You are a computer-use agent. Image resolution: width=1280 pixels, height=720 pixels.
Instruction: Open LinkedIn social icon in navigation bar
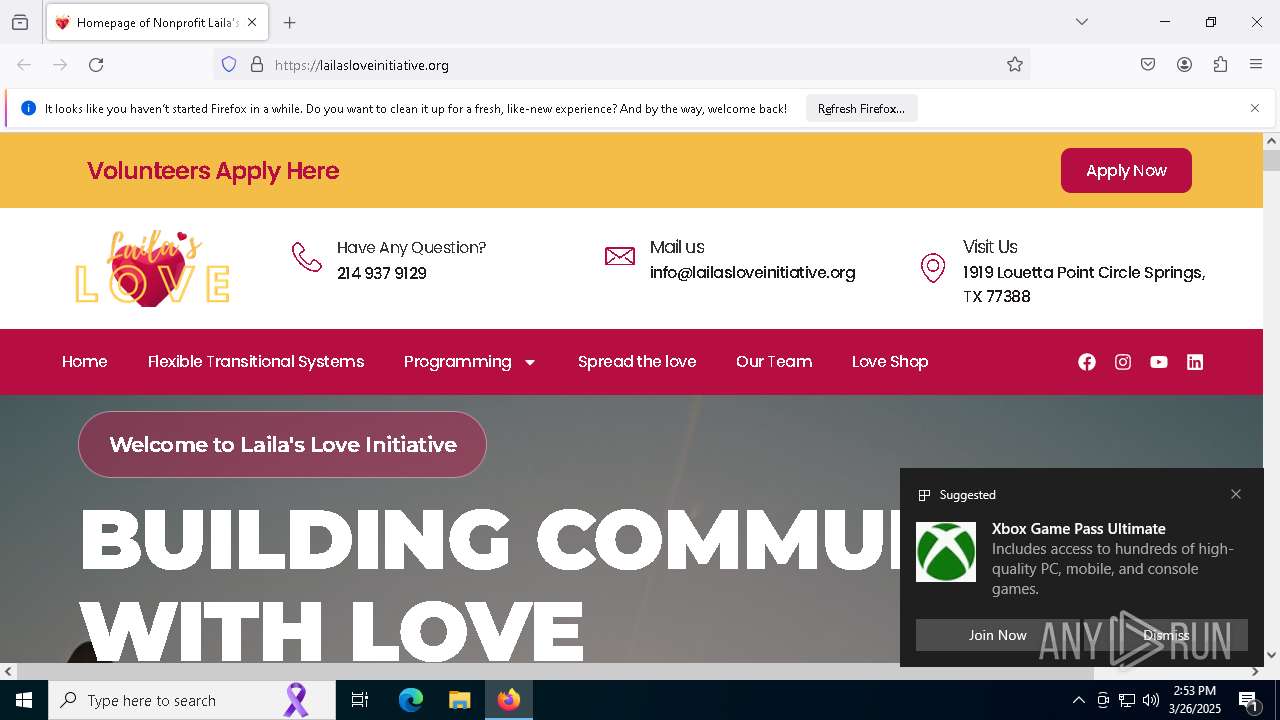point(1195,362)
